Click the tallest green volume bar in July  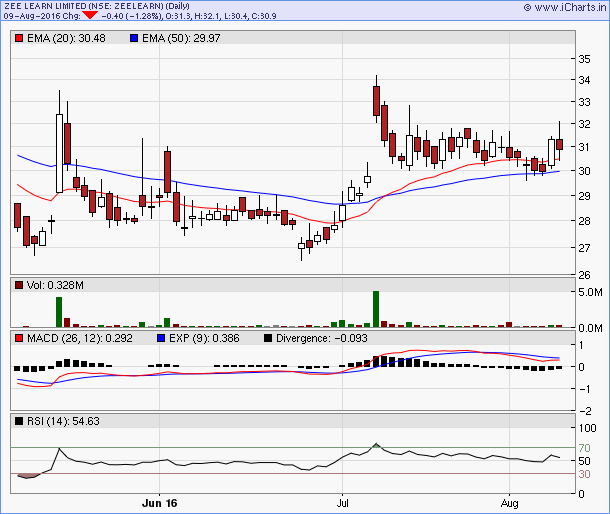[x=376, y=309]
